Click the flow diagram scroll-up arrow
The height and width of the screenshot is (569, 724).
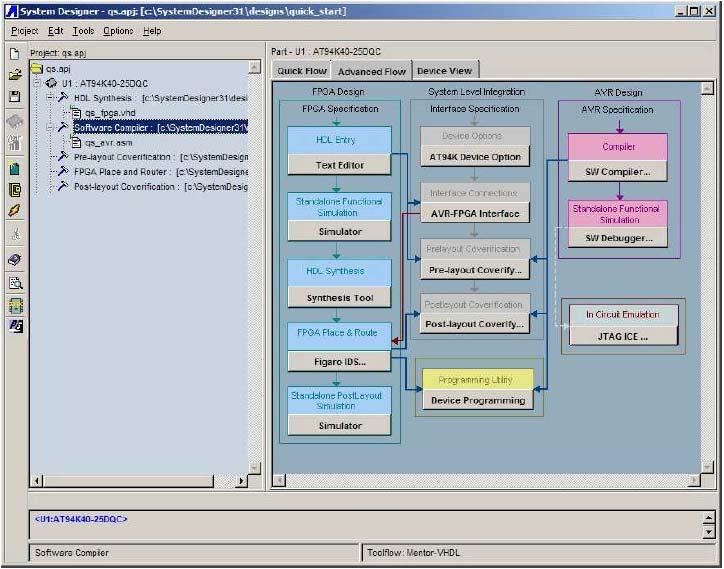click(x=707, y=88)
